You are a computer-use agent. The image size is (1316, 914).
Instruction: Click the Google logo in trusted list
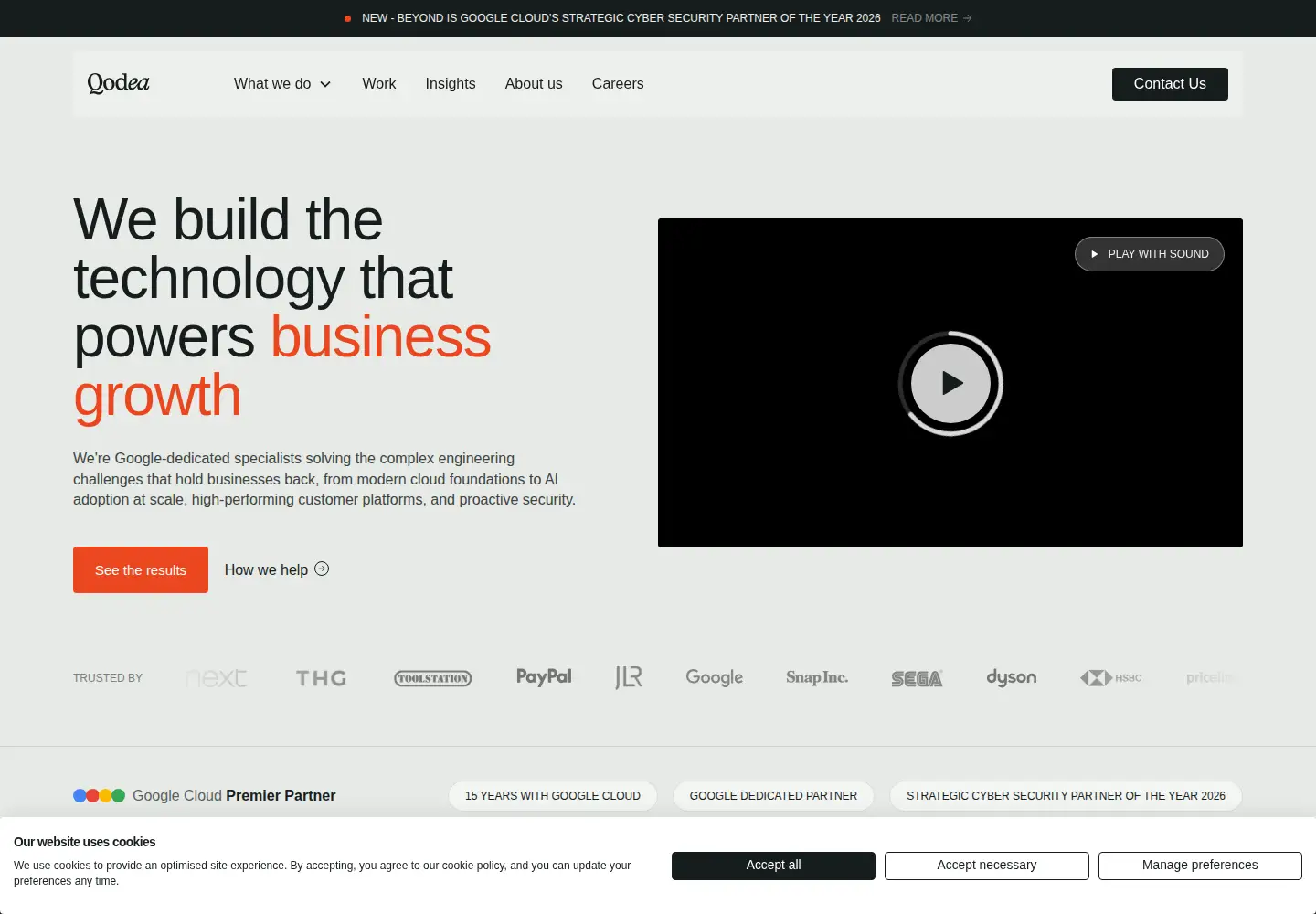point(715,677)
